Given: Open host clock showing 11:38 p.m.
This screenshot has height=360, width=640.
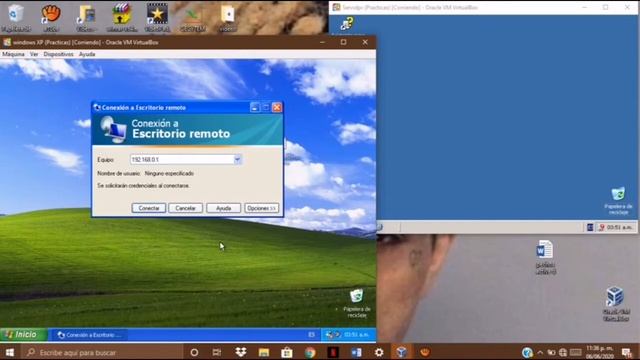Looking at the screenshot, I should [600, 352].
